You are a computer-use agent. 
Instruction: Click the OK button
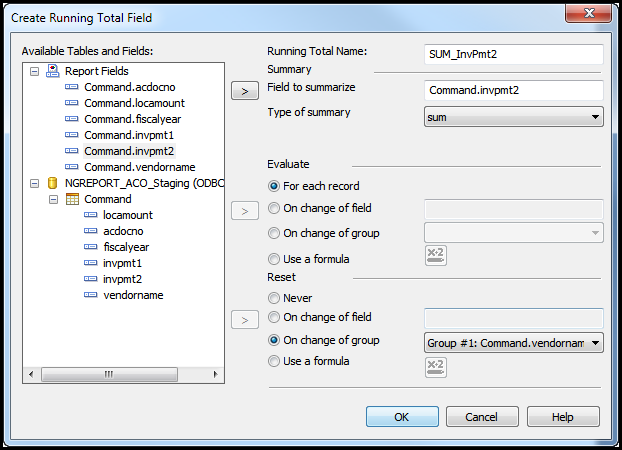tap(402, 417)
